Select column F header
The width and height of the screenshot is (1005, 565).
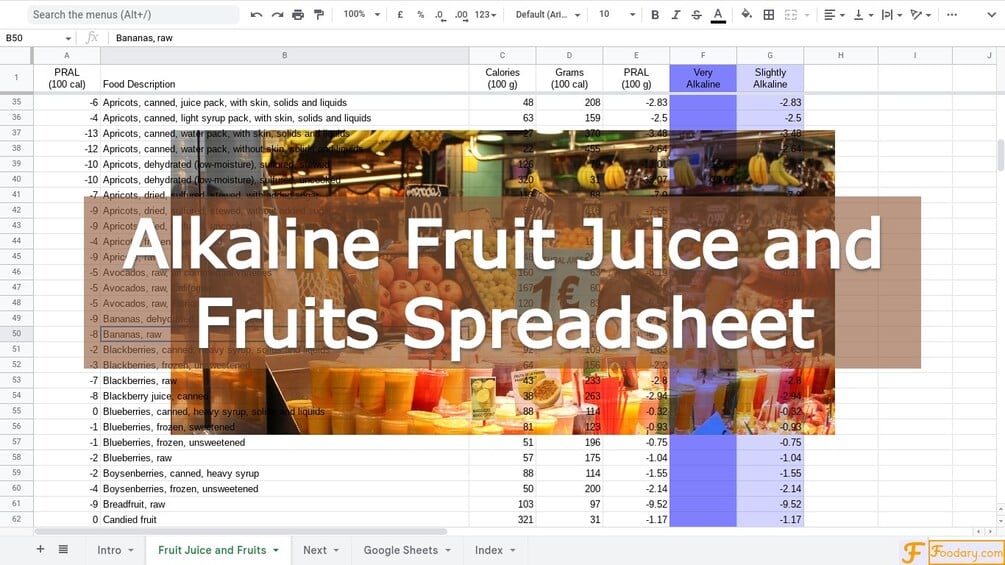point(703,55)
